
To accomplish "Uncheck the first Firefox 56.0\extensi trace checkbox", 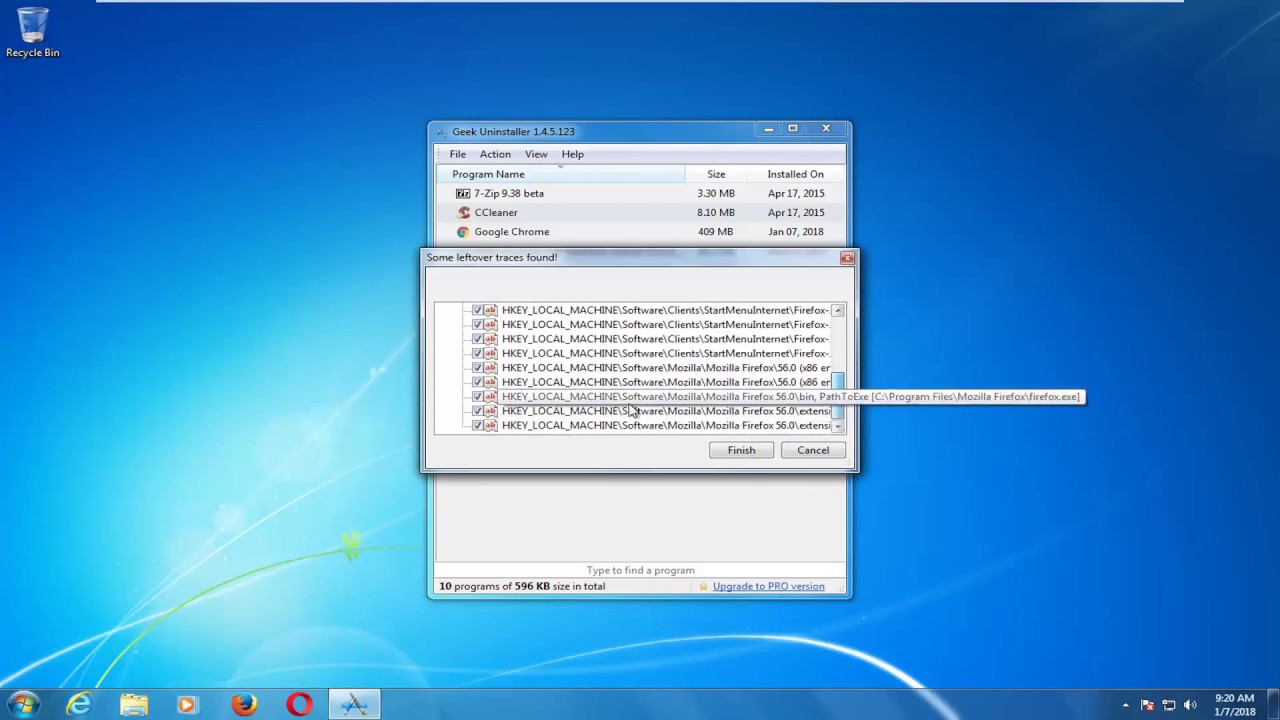I will point(477,411).
